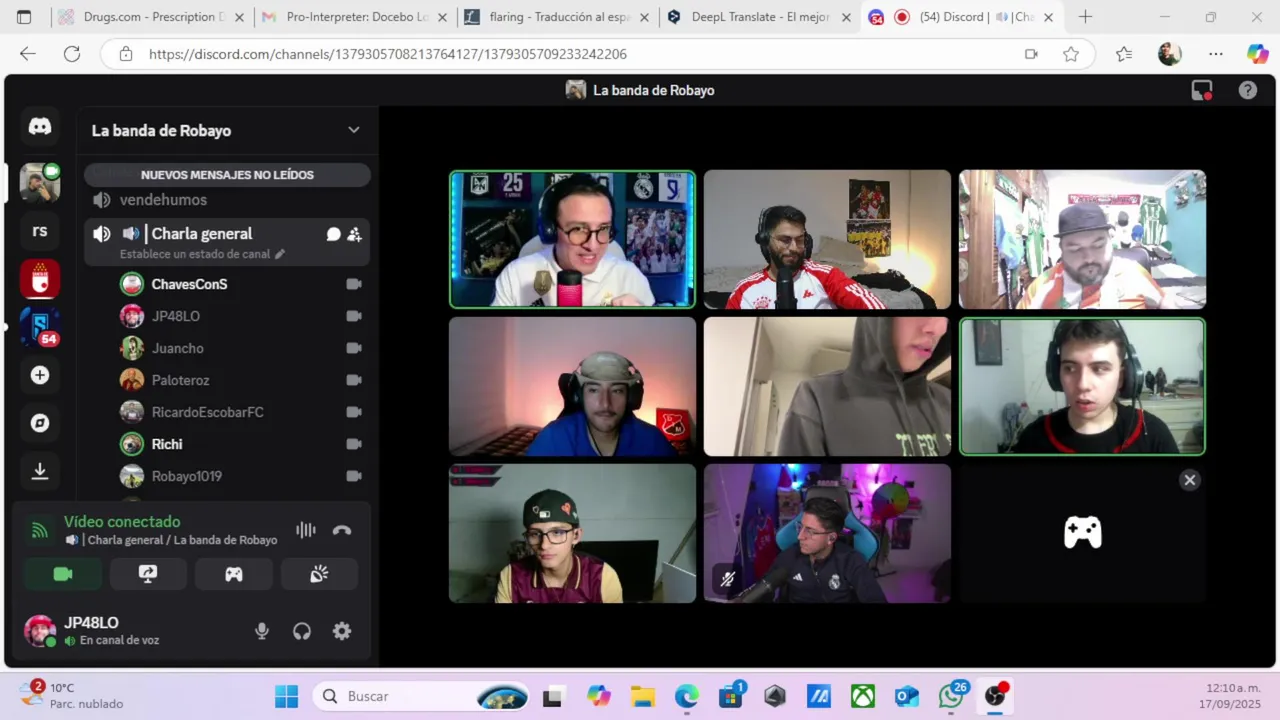Open Discover servers compass icon
Viewport: 1280px width, 720px height.
coord(40,423)
